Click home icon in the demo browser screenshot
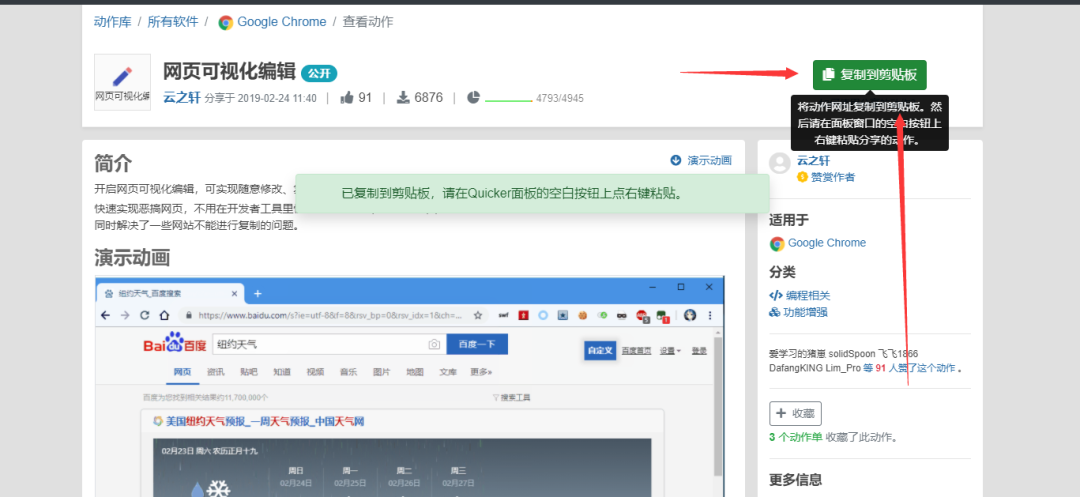 click(x=164, y=315)
